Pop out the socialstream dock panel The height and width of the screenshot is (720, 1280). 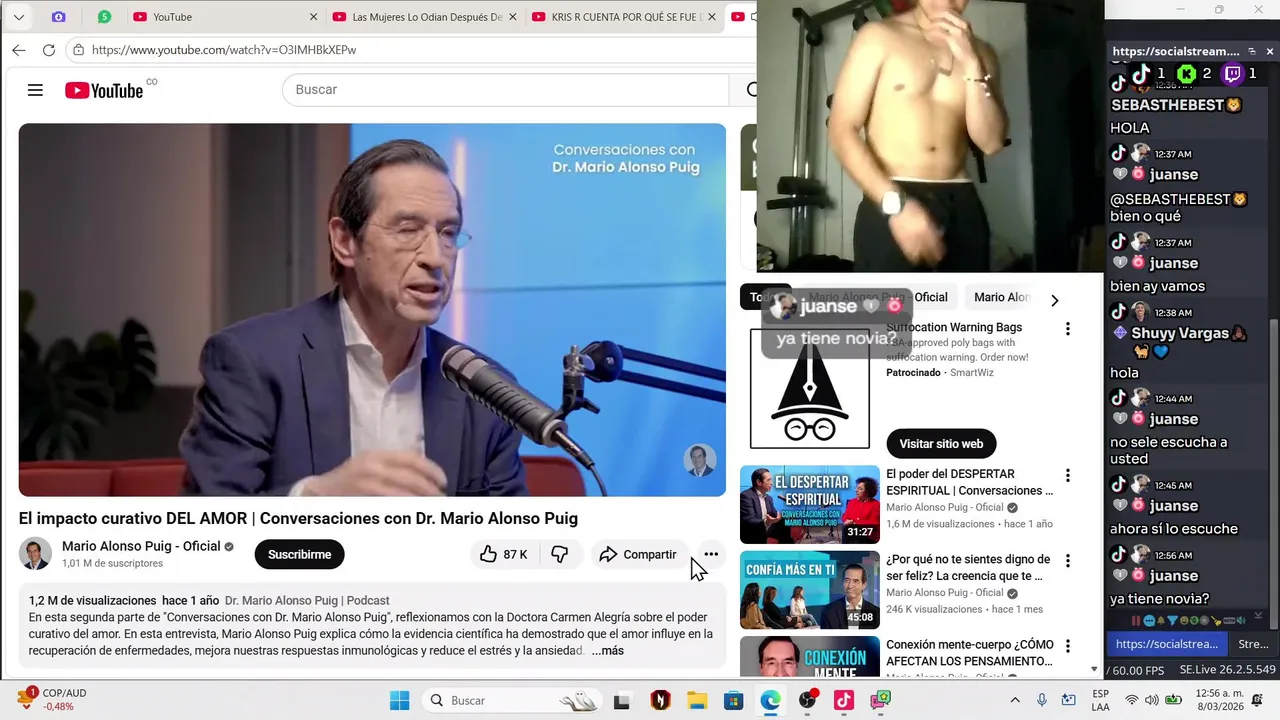1252,51
